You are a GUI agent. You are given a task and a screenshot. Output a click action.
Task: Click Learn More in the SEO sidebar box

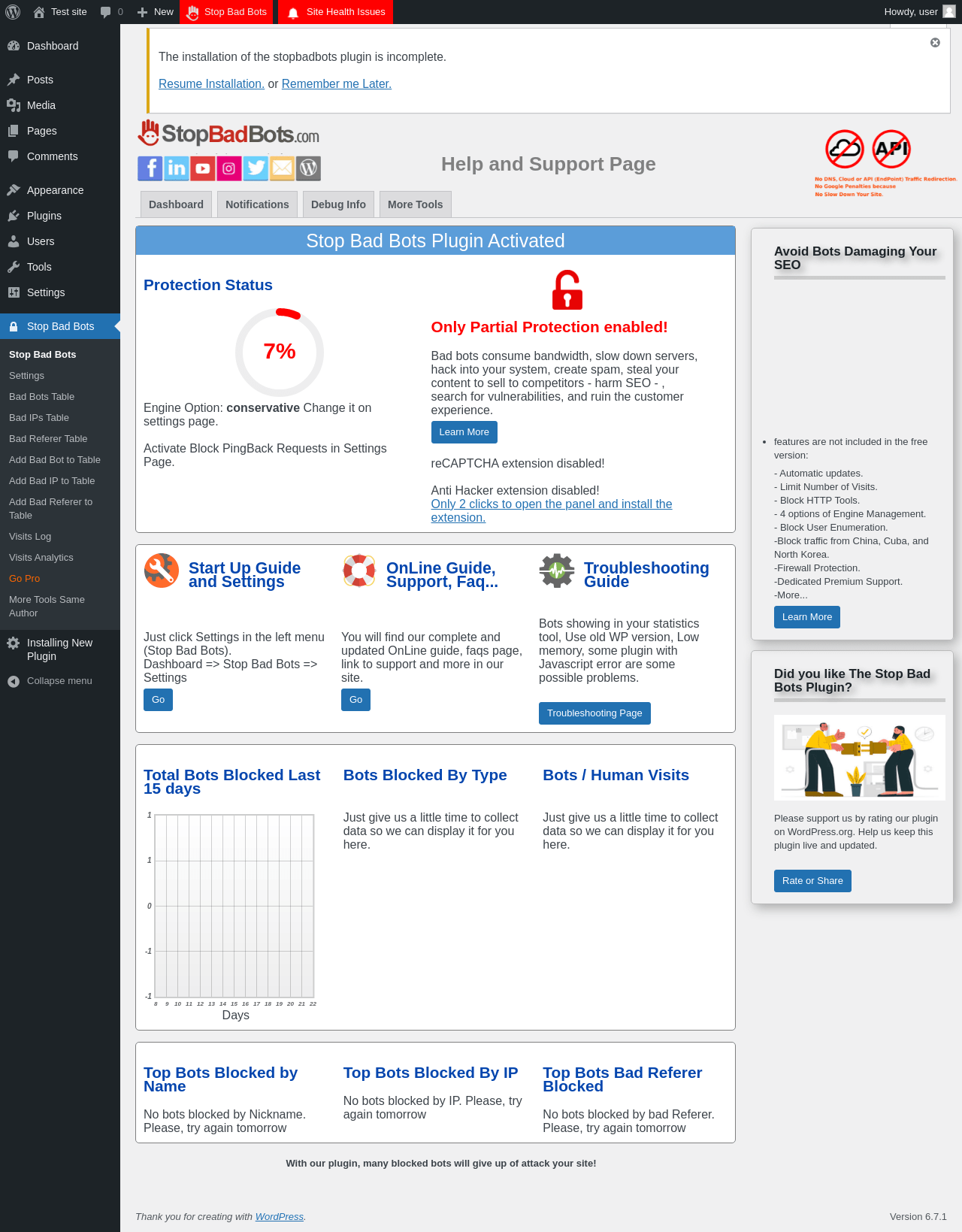tap(807, 617)
